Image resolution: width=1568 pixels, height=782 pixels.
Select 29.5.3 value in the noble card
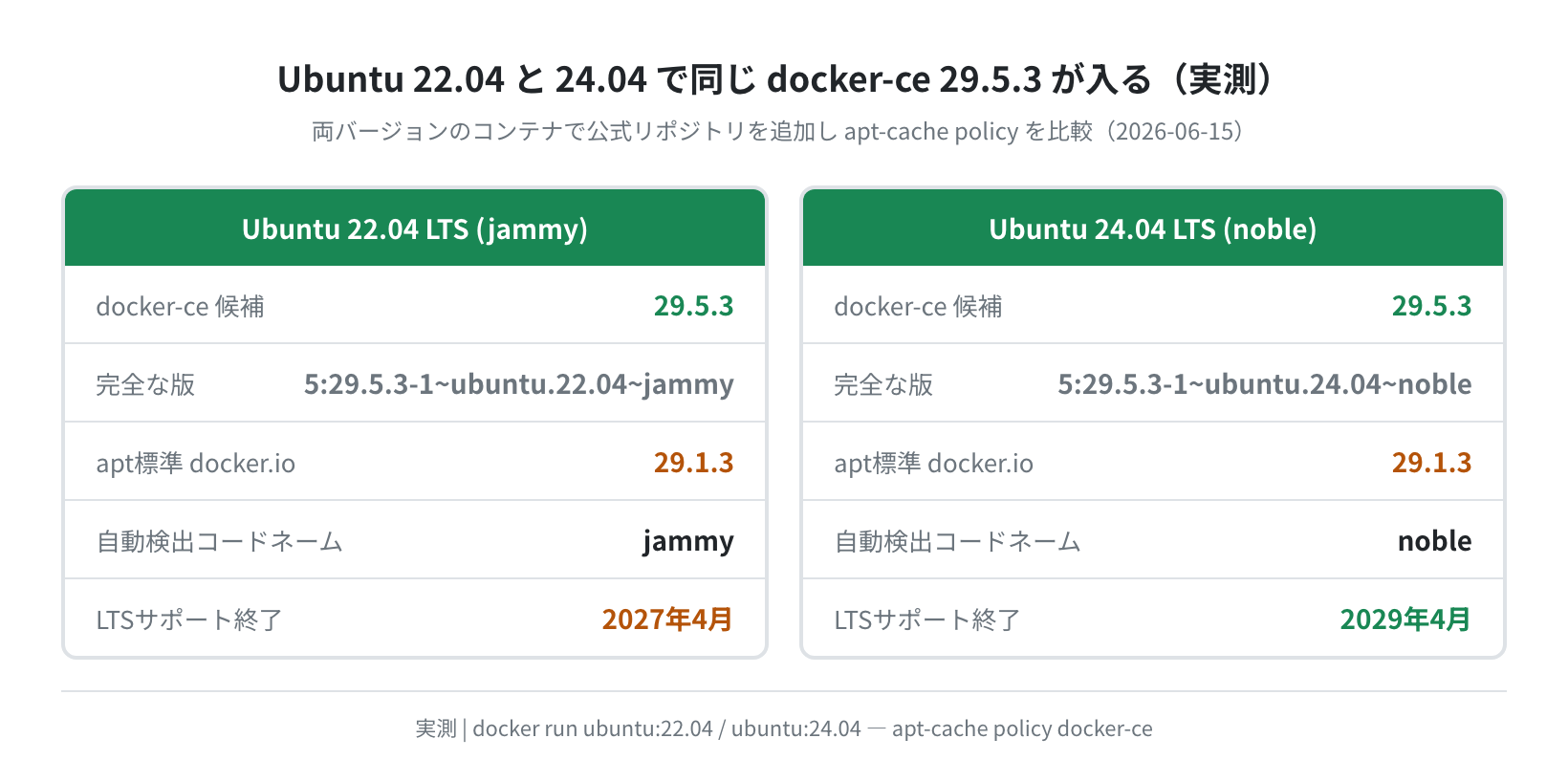click(1431, 306)
